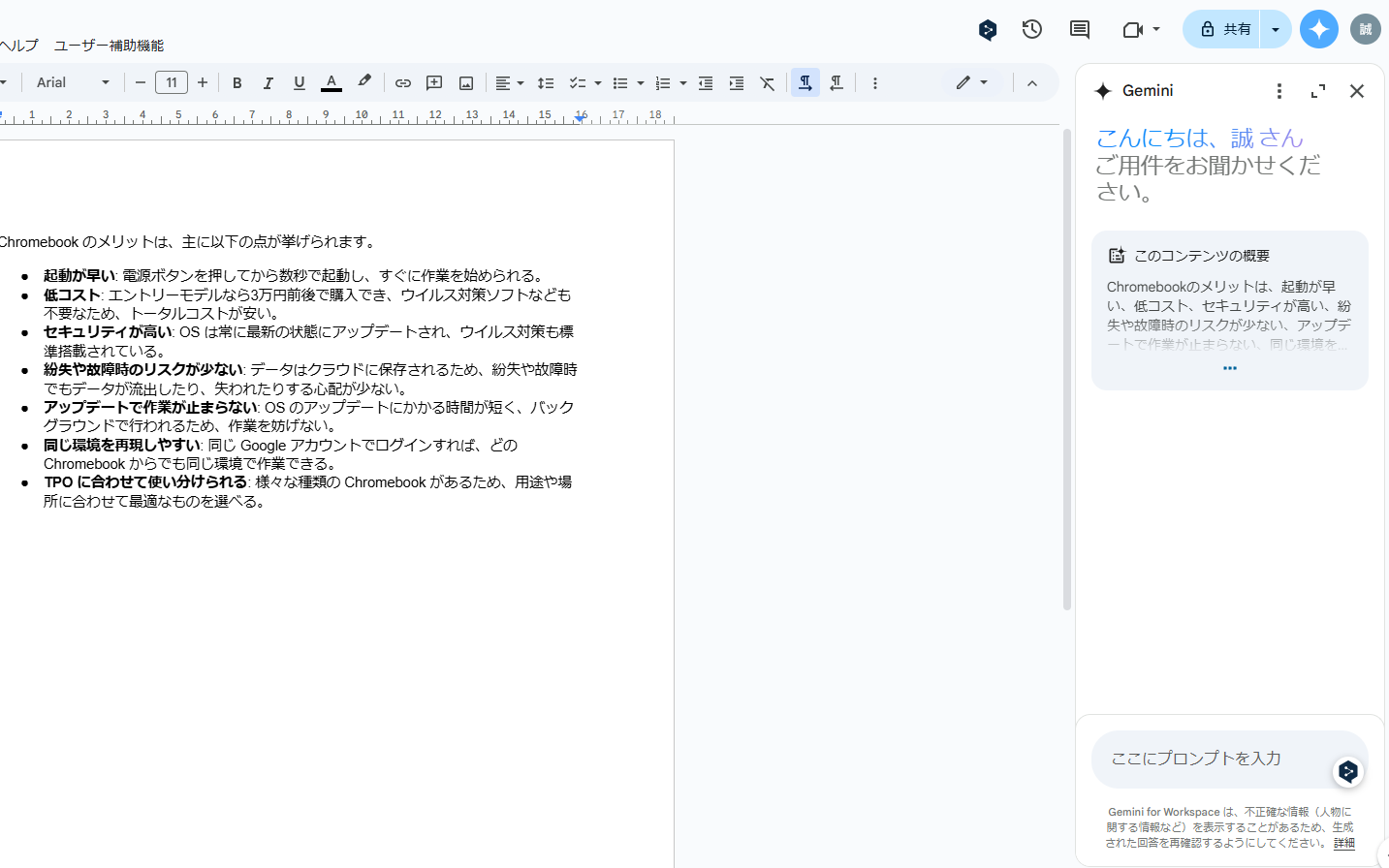Toggle left-to-right paragraph direction

pos(805,83)
